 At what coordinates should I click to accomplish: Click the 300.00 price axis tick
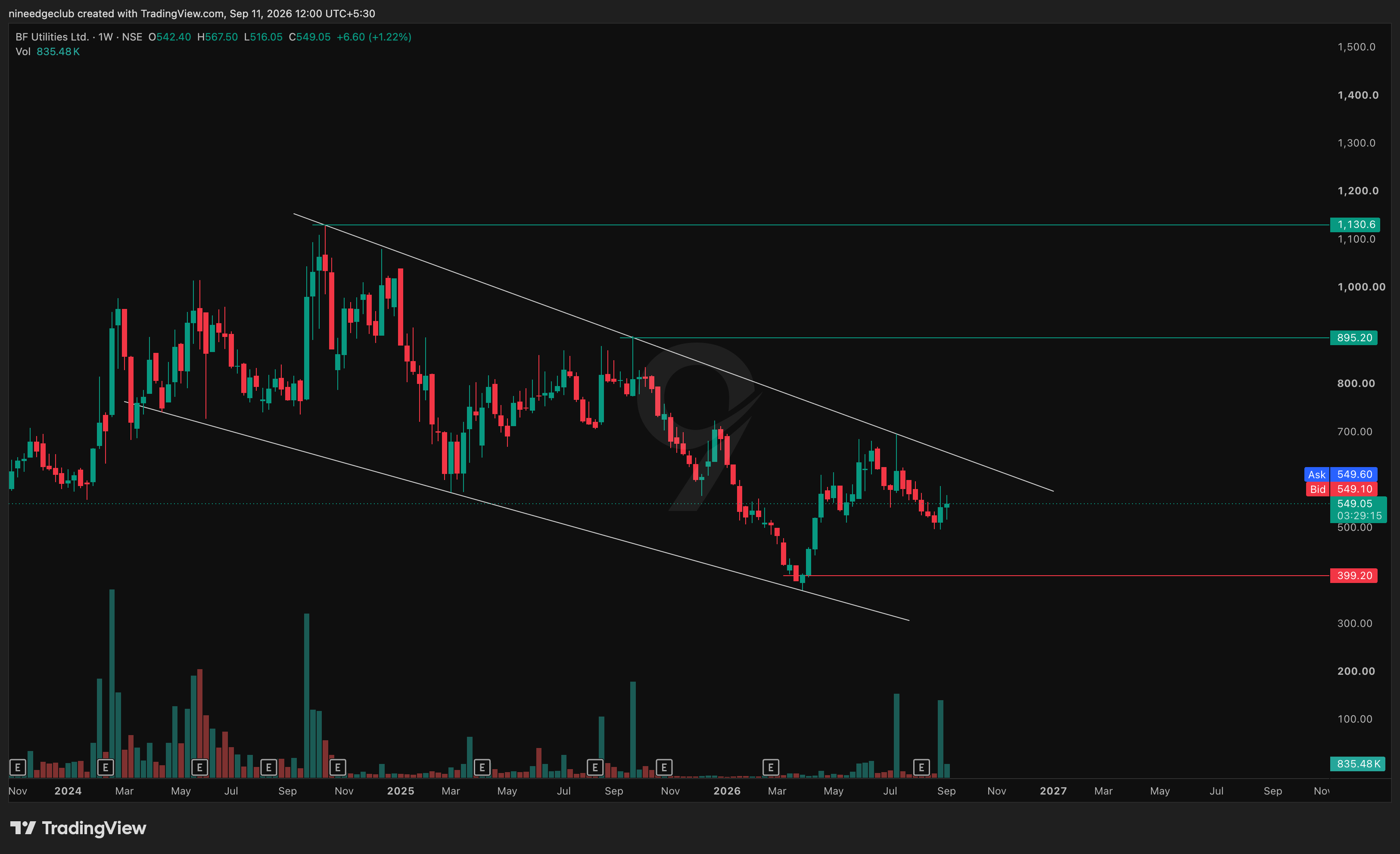pos(1354,623)
